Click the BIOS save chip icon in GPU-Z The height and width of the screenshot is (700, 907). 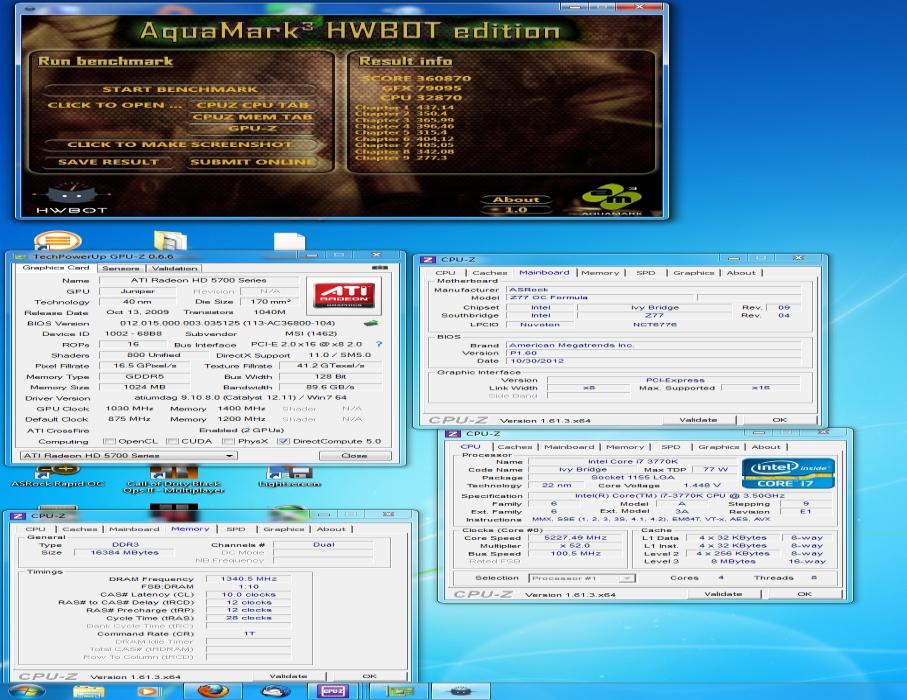click(371, 323)
